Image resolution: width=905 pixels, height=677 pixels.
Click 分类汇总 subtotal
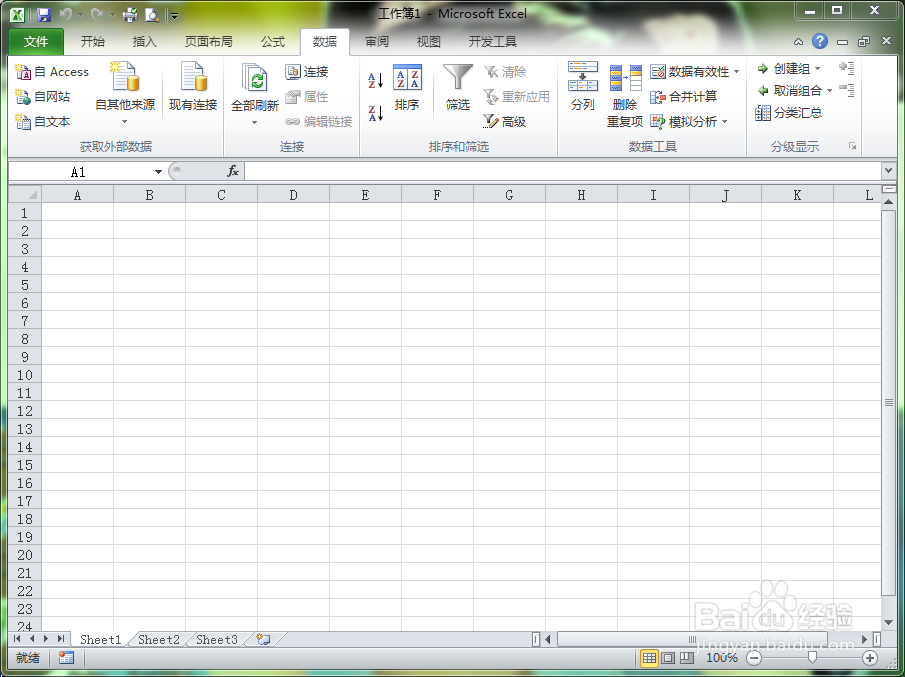pyautogui.click(x=789, y=113)
